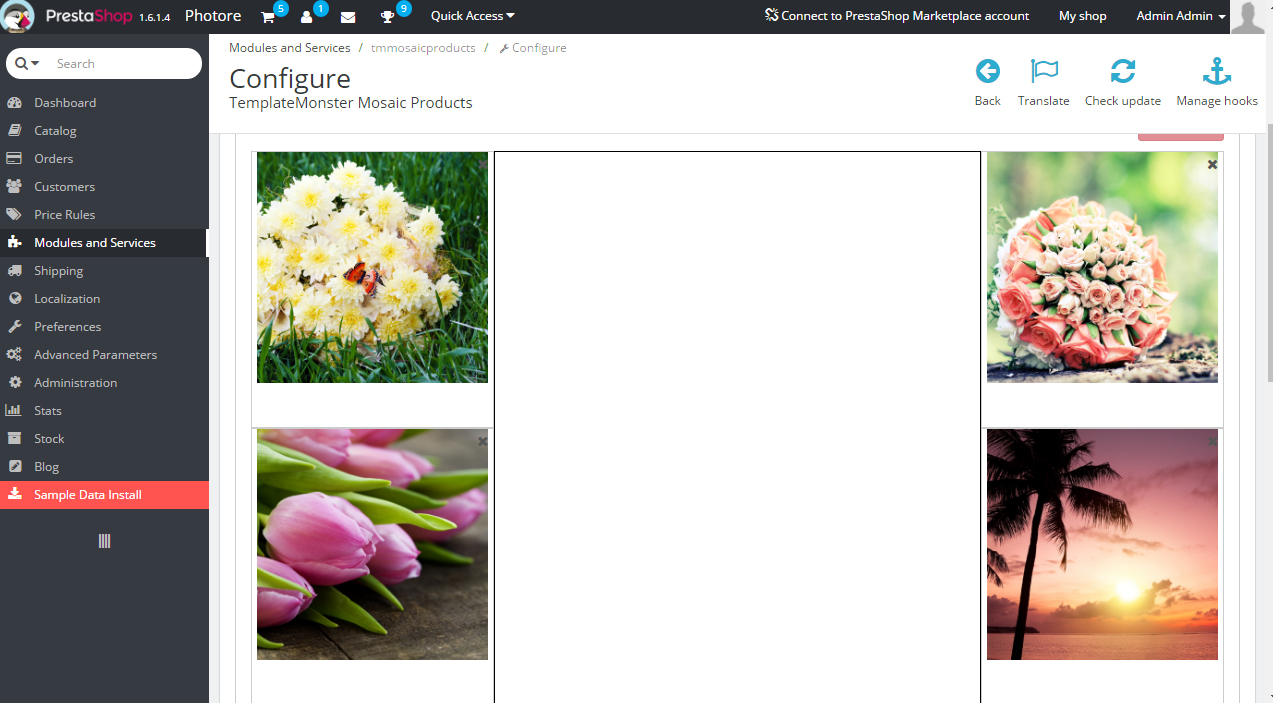Click the empty center mosaic block

(x=737, y=427)
